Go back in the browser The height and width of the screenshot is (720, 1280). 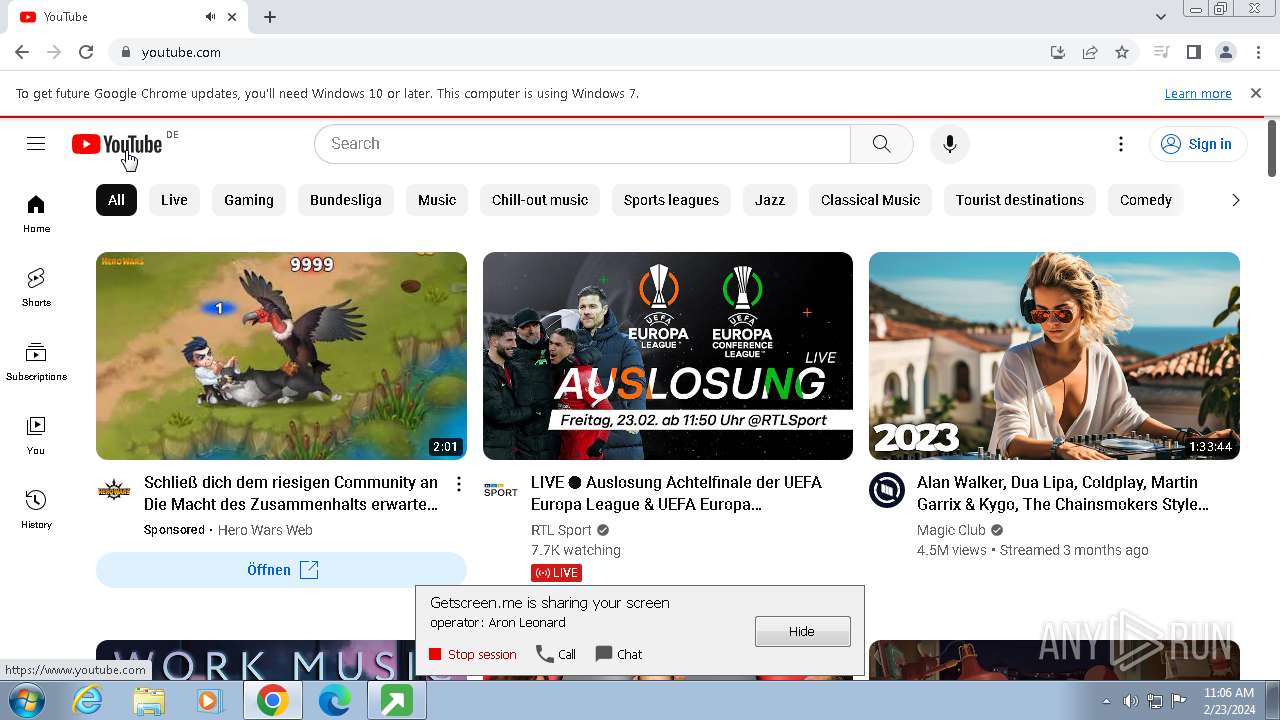[22, 52]
